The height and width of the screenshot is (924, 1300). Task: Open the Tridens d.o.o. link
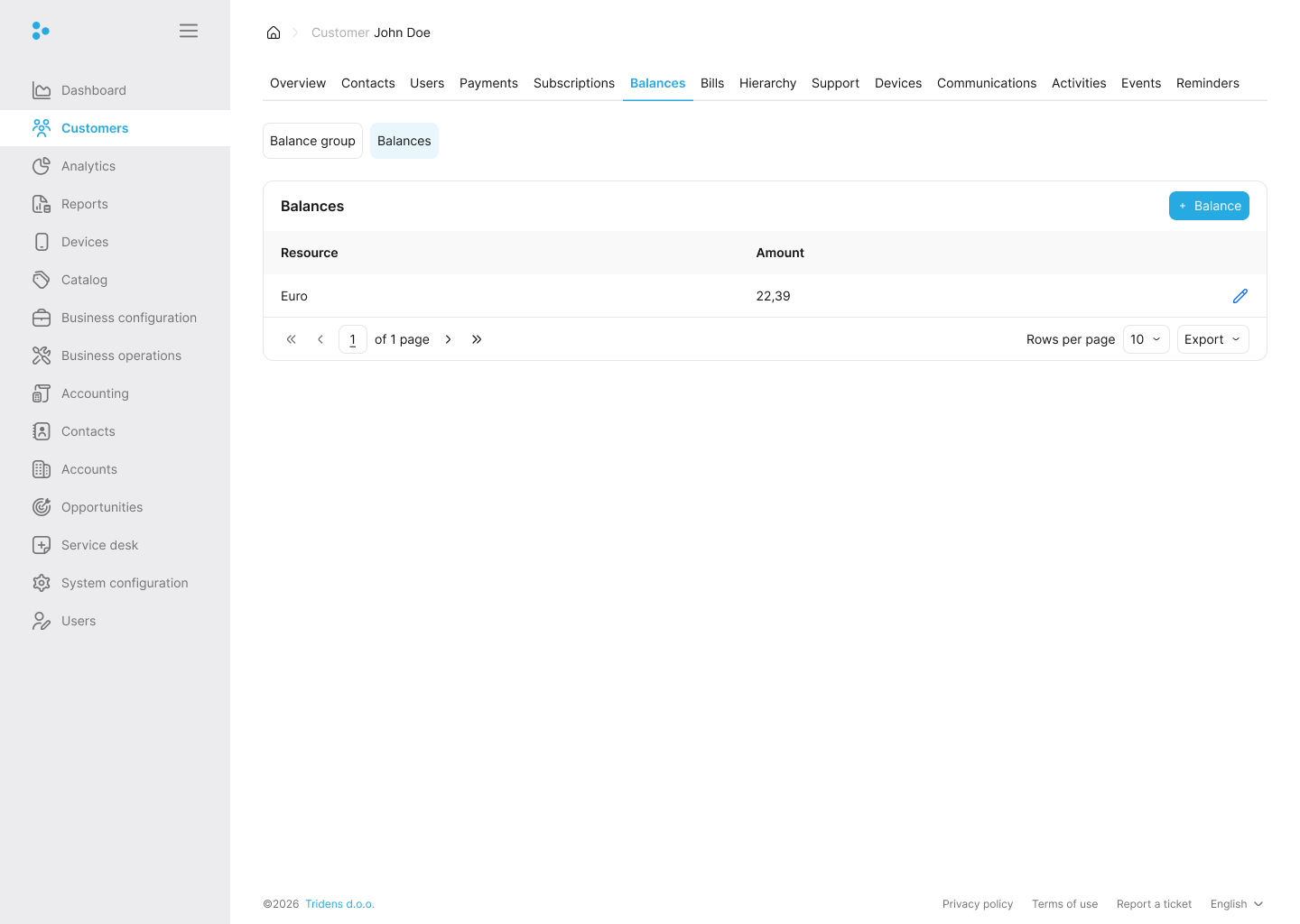[x=339, y=904]
